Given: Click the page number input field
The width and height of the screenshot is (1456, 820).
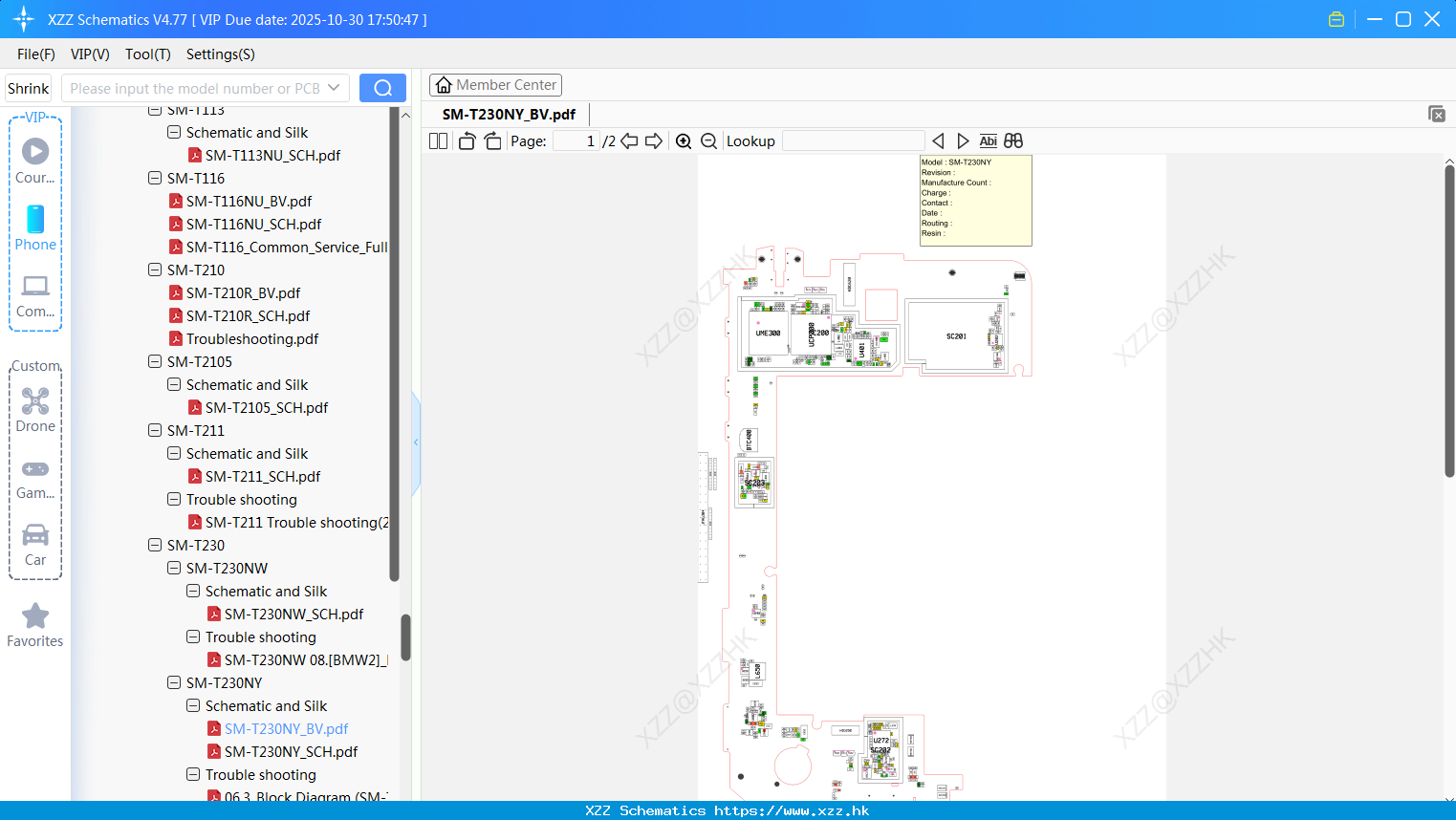Looking at the screenshot, I should pyautogui.click(x=576, y=140).
